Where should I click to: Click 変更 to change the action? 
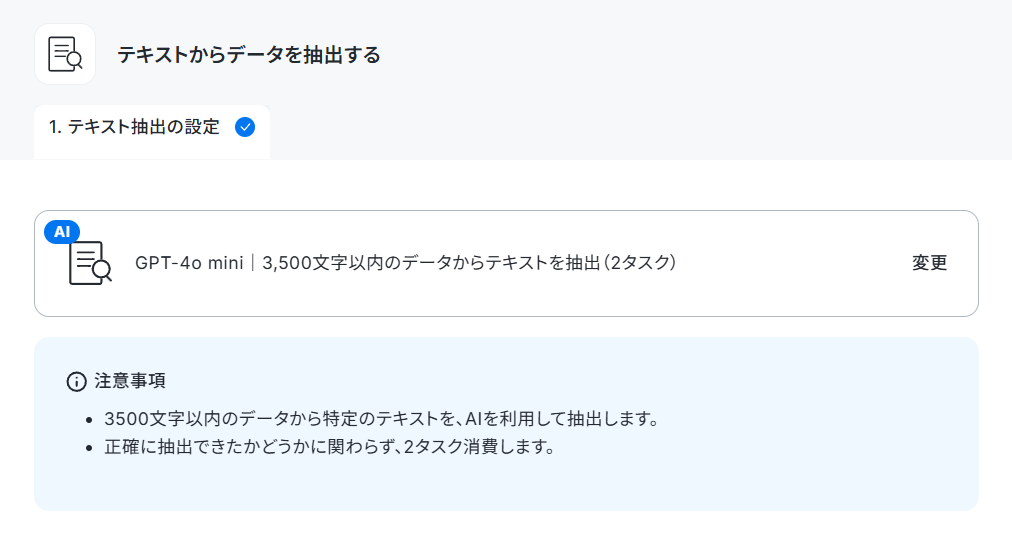coord(929,263)
